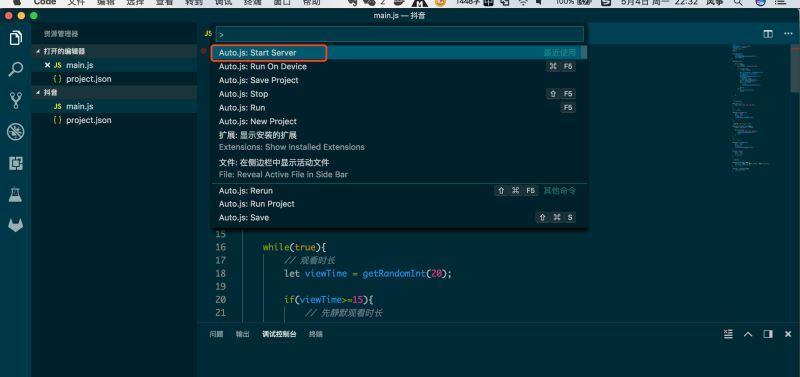
Task: Open the GitLab fox icon view
Action: point(15,225)
